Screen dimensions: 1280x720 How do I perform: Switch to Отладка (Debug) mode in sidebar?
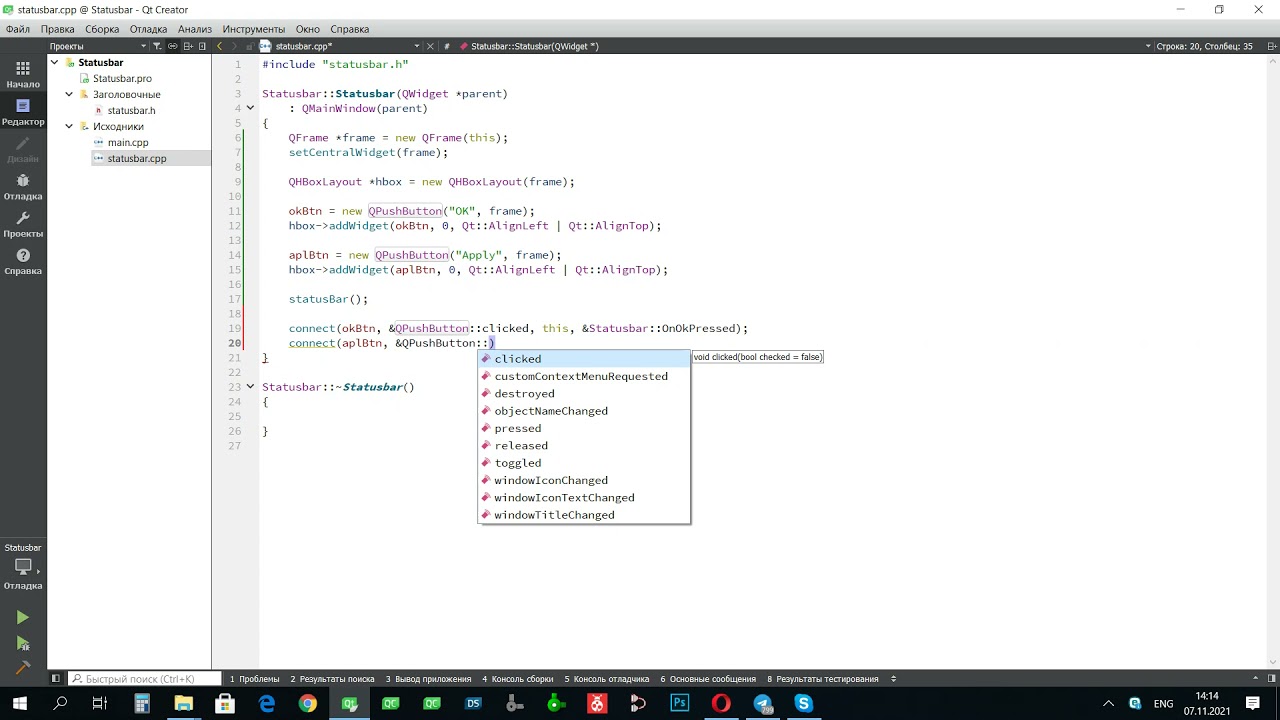point(22,186)
